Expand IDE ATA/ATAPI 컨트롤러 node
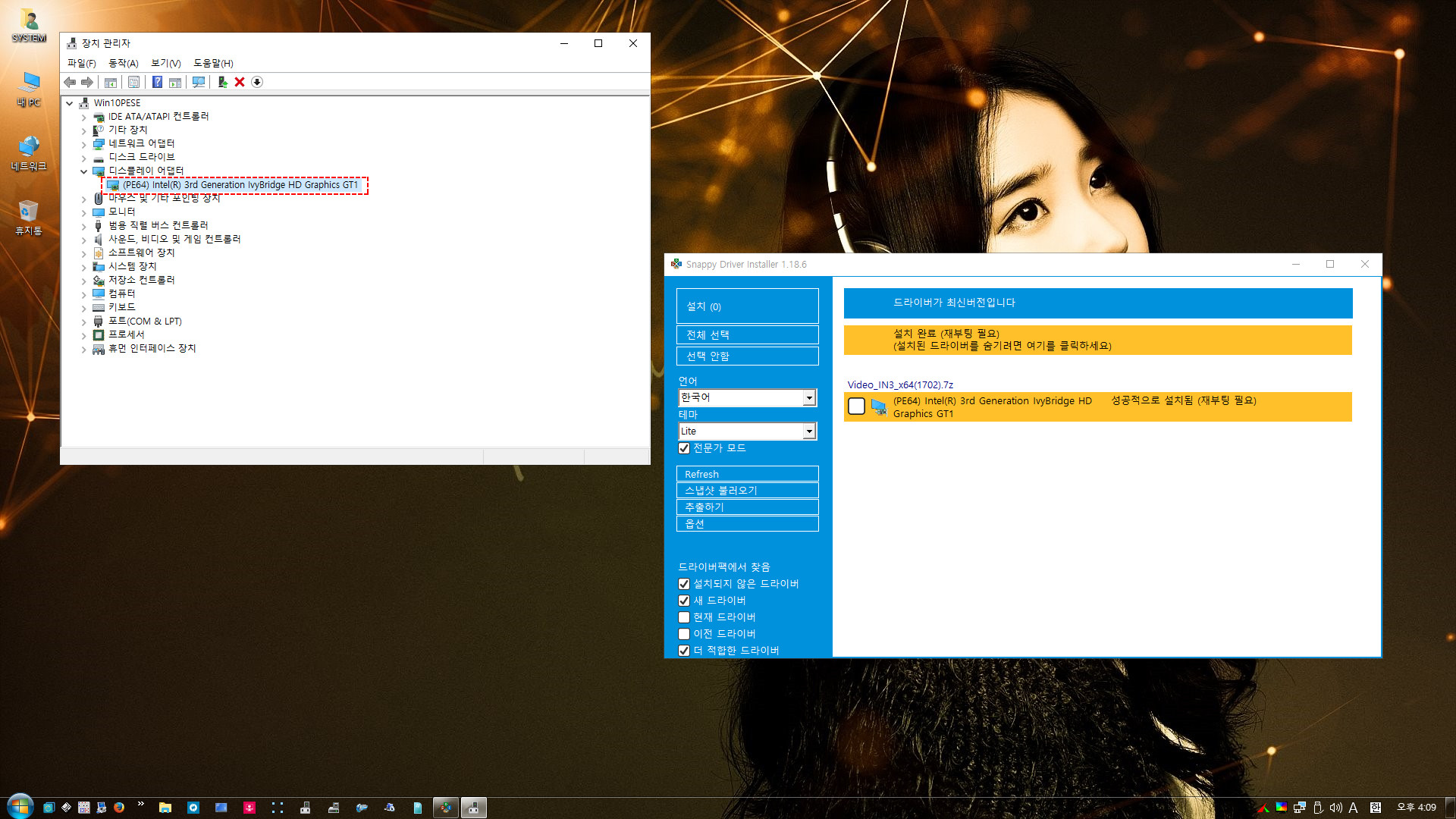Screen dimensions: 1456x819 [x=84, y=118]
